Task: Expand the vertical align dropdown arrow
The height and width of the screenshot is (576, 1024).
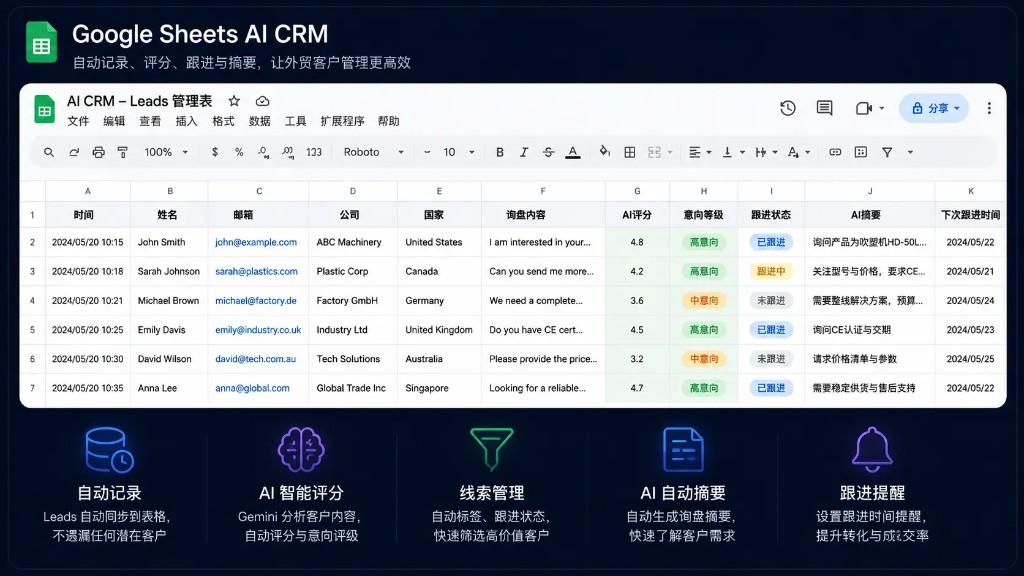Action: tap(743, 153)
